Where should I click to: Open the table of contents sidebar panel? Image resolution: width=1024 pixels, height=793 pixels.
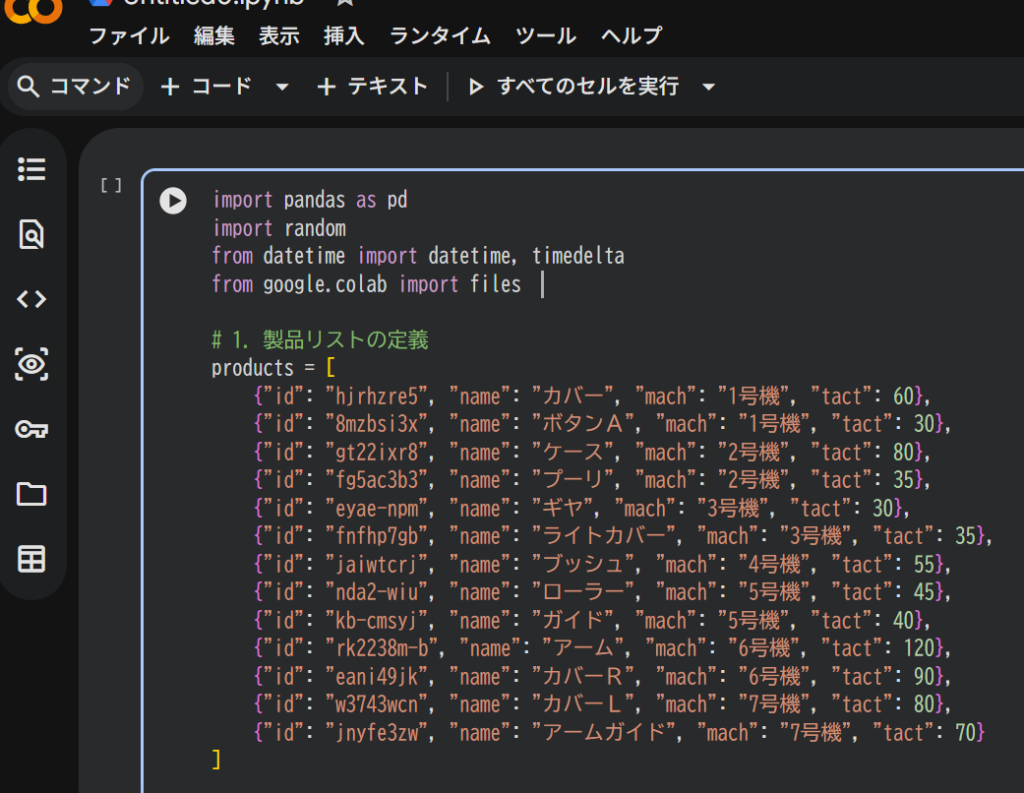(32, 170)
